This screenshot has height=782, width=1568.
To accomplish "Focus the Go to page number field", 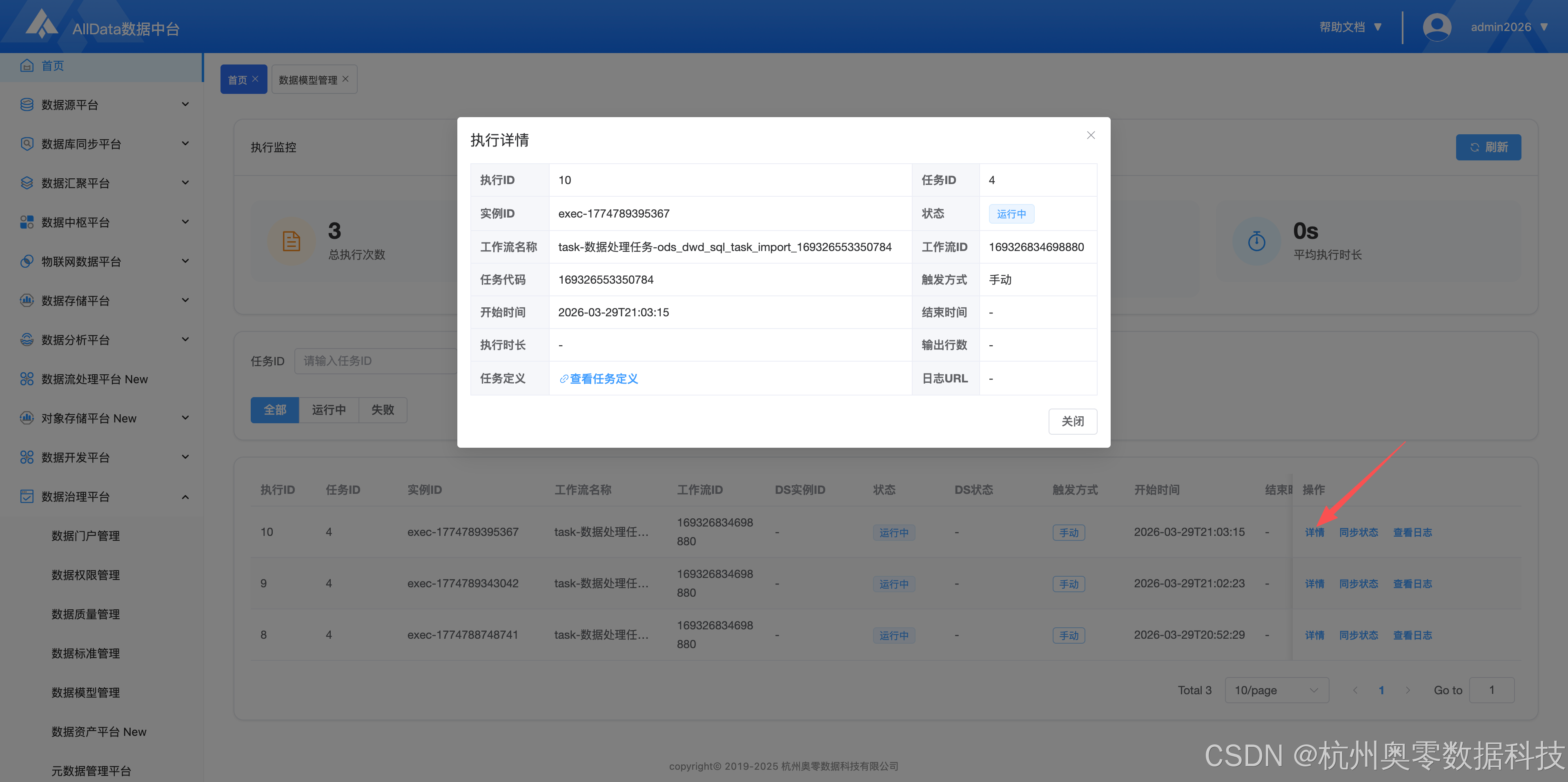I will pos(1491,690).
